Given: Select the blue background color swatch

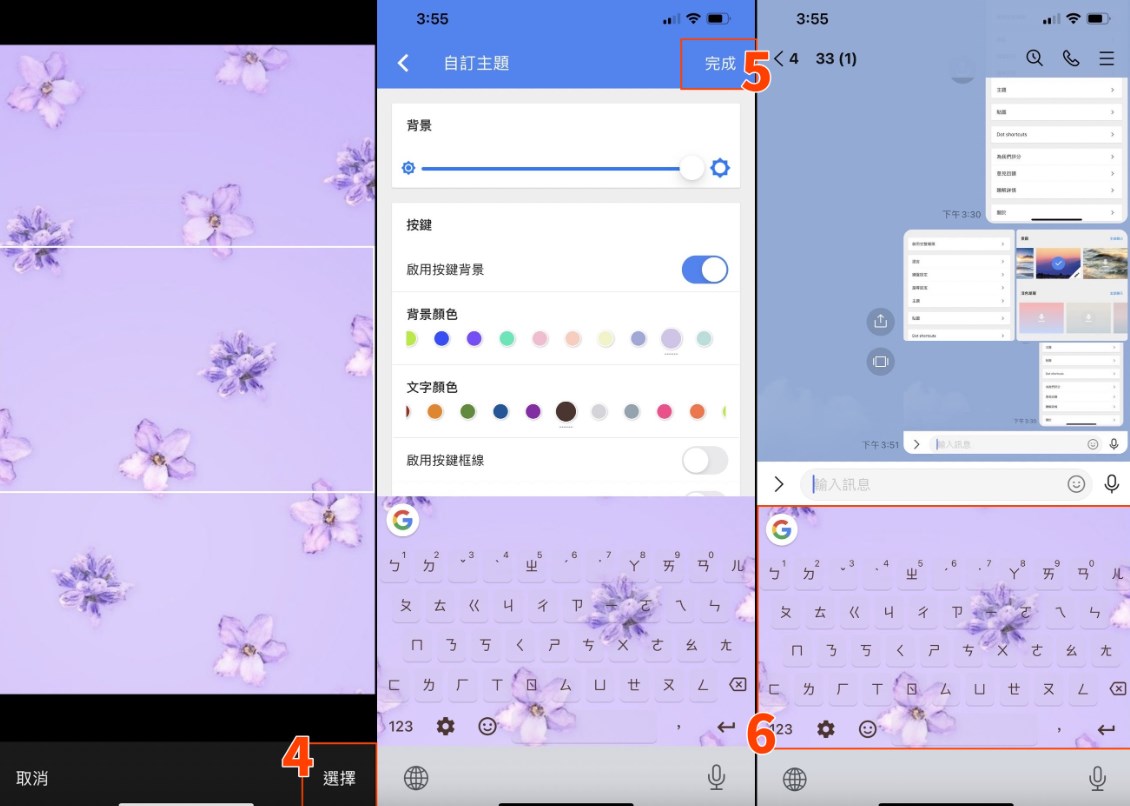Looking at the screenshot, I should [441, 339].
